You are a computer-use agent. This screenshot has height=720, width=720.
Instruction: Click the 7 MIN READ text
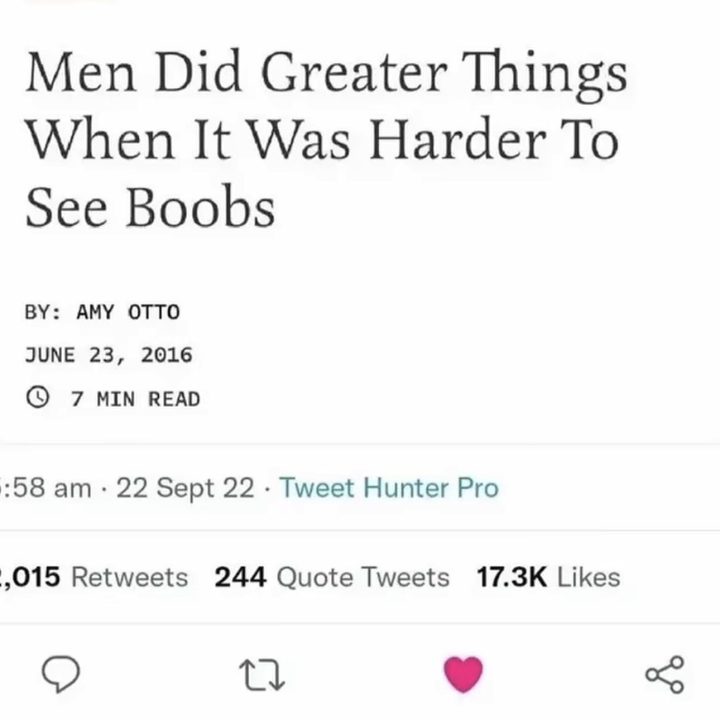[x=135, y=399]
